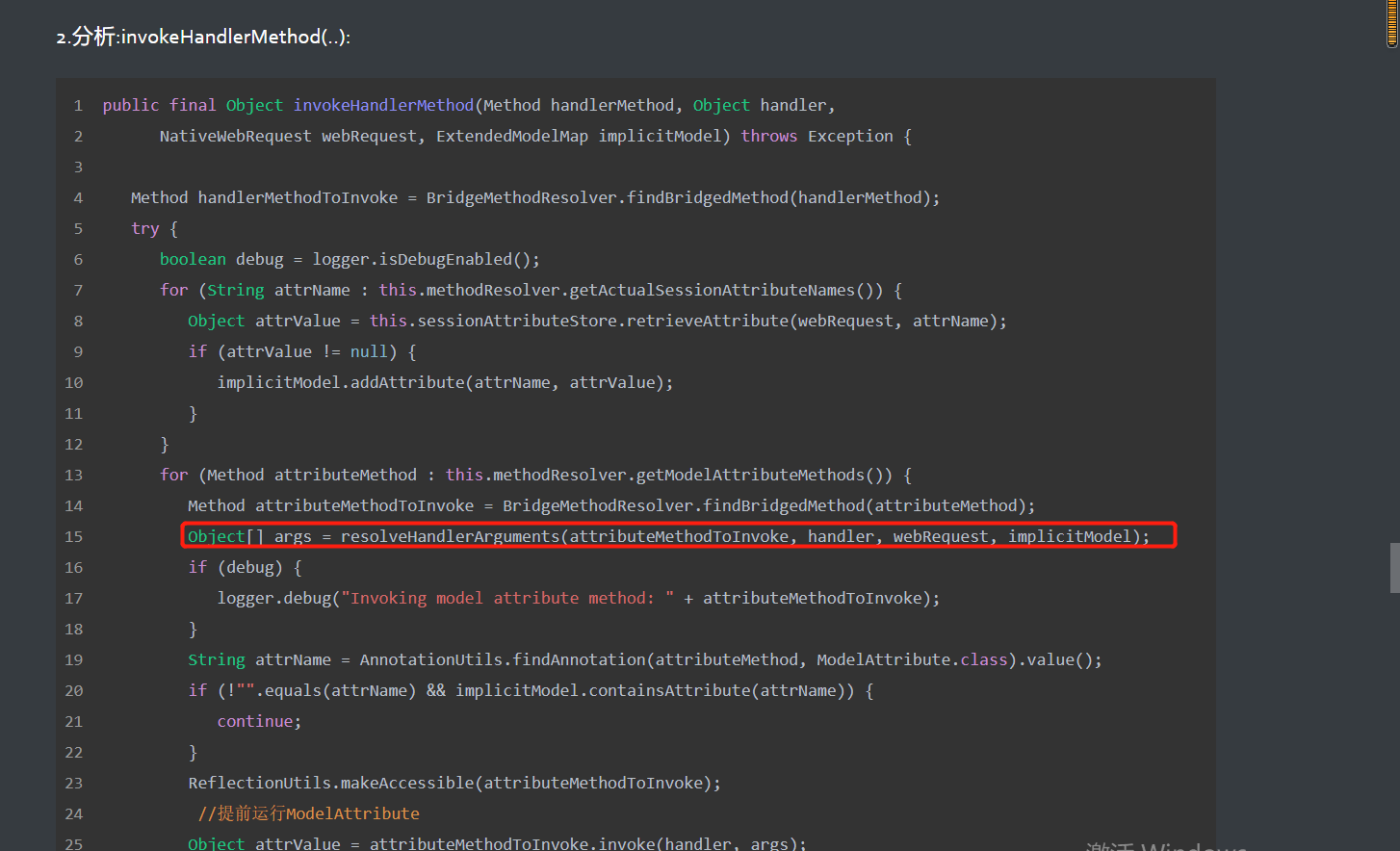Click the line "implicitModel.addAttribute(attrName, attrValue);"
1400x851 pixels.
click(x=445, y=382)
